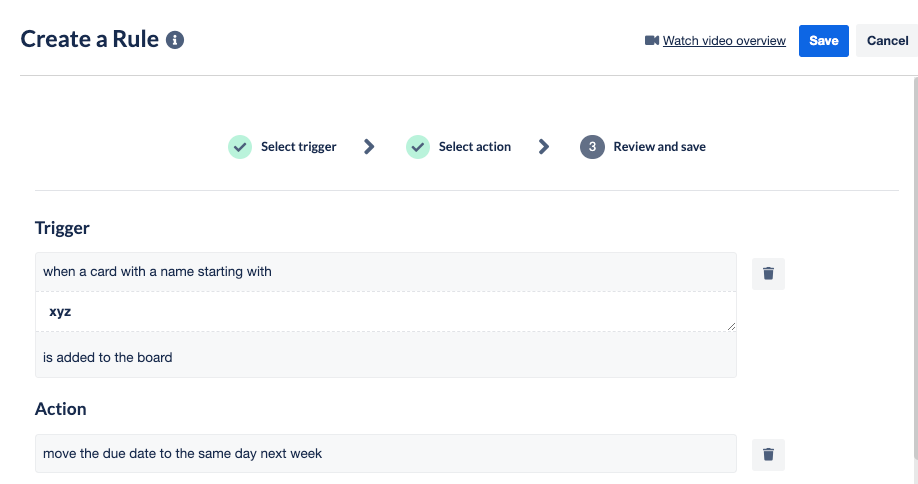Click the chevron after Select trigger
The height and width of the screenshot is (484, 918).
click(369, 147)
